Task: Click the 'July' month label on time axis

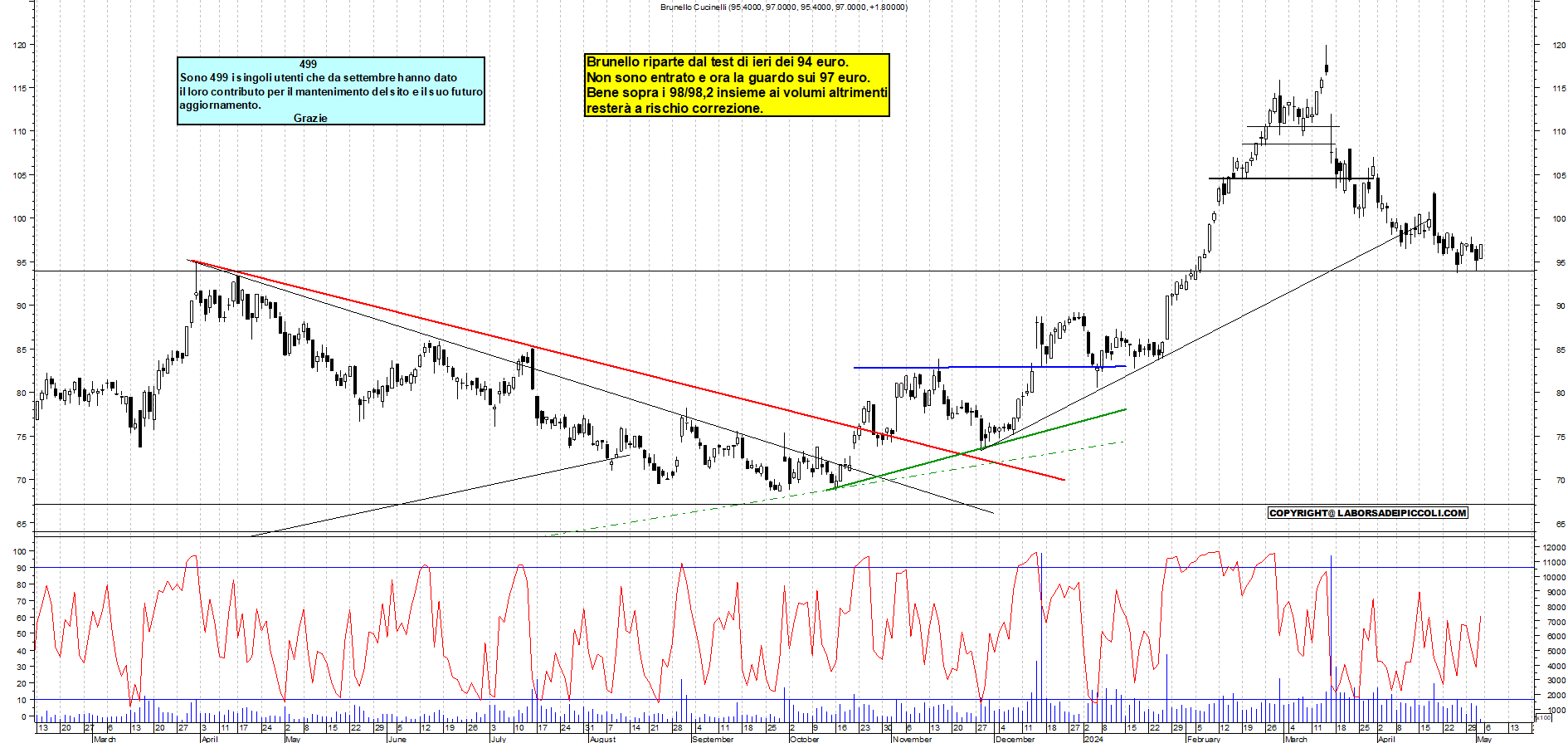Action: point(498,739)
